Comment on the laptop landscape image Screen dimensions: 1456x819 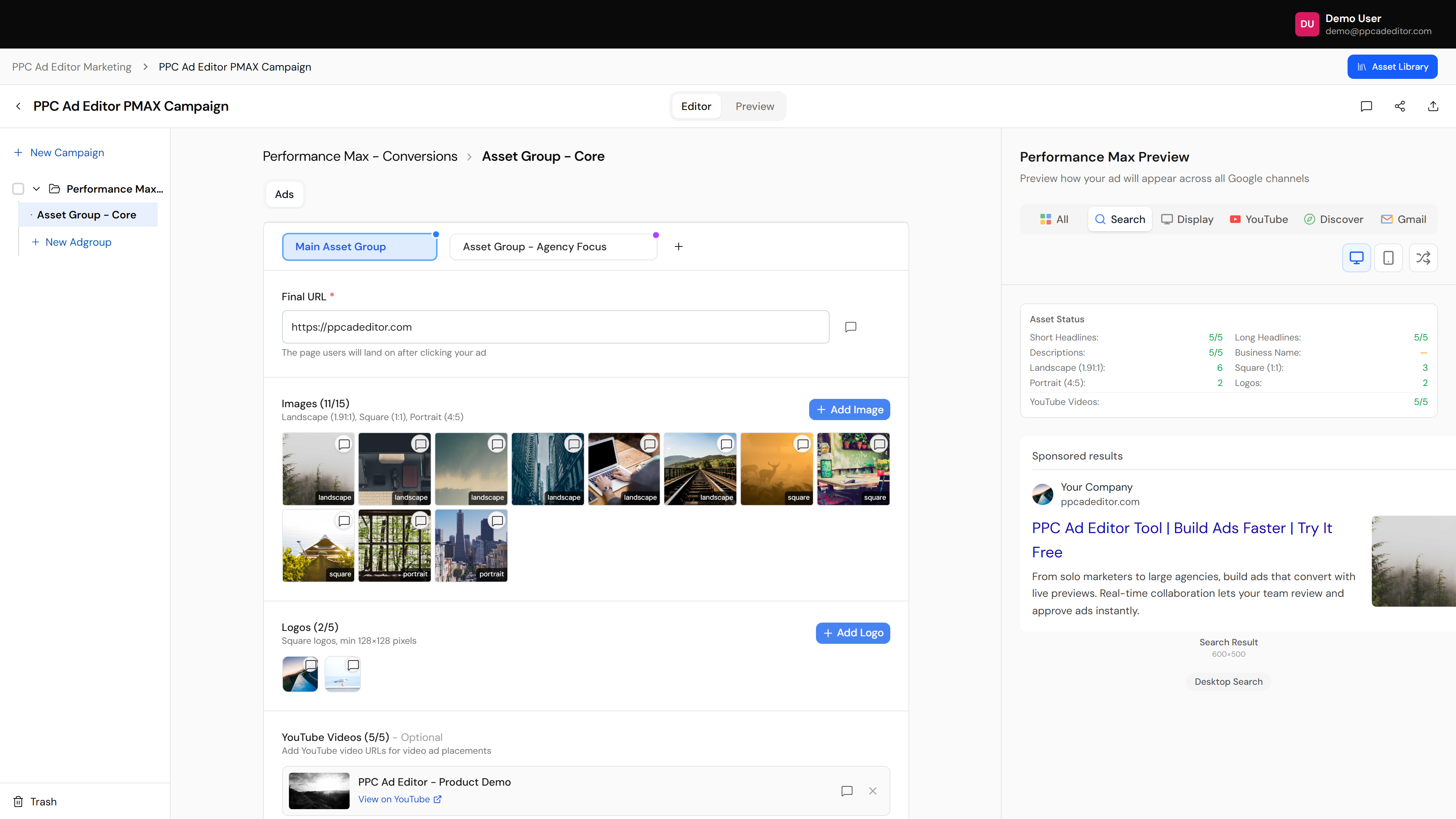tap(650, 444)
